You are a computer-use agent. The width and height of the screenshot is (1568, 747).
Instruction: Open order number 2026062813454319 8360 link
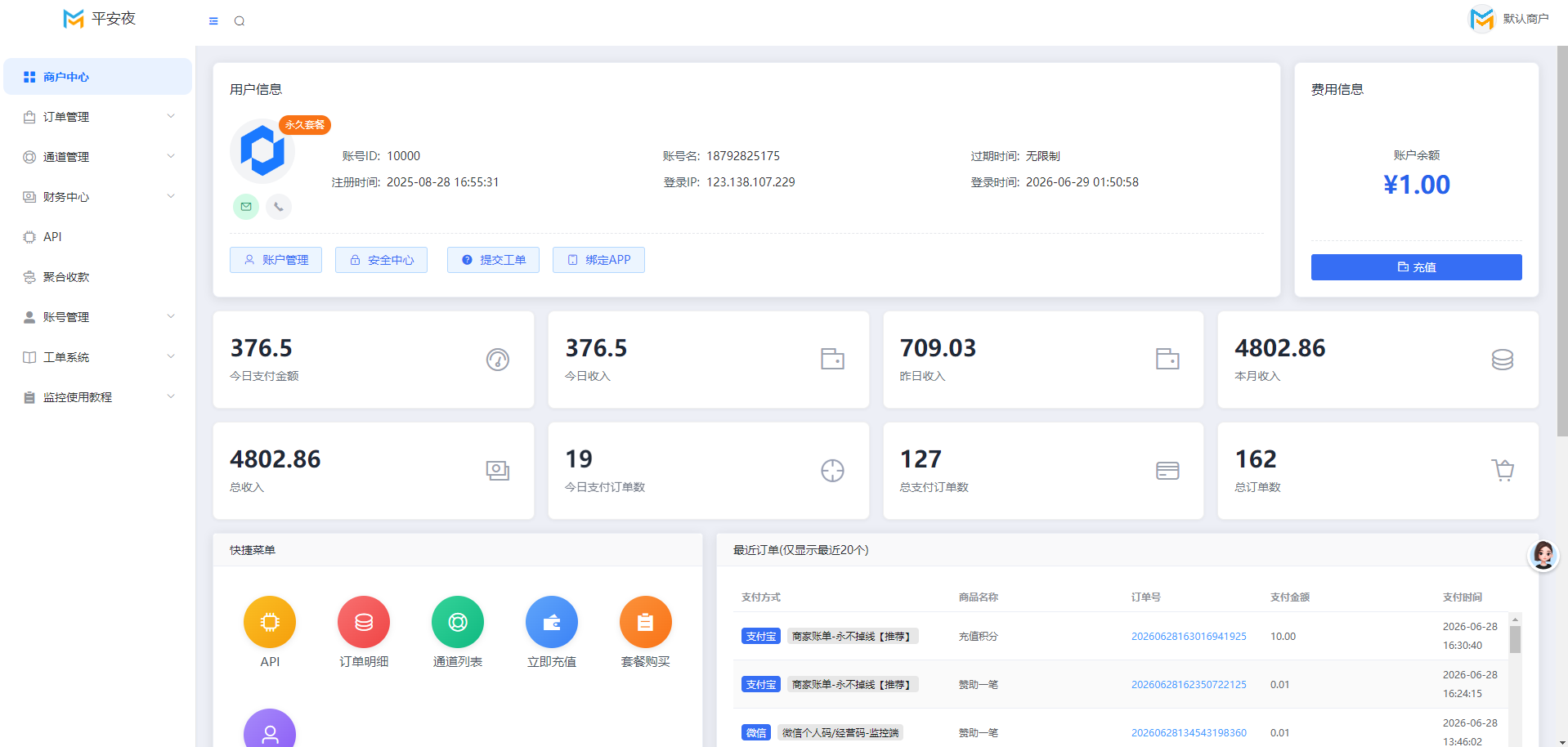[1189, 733]
